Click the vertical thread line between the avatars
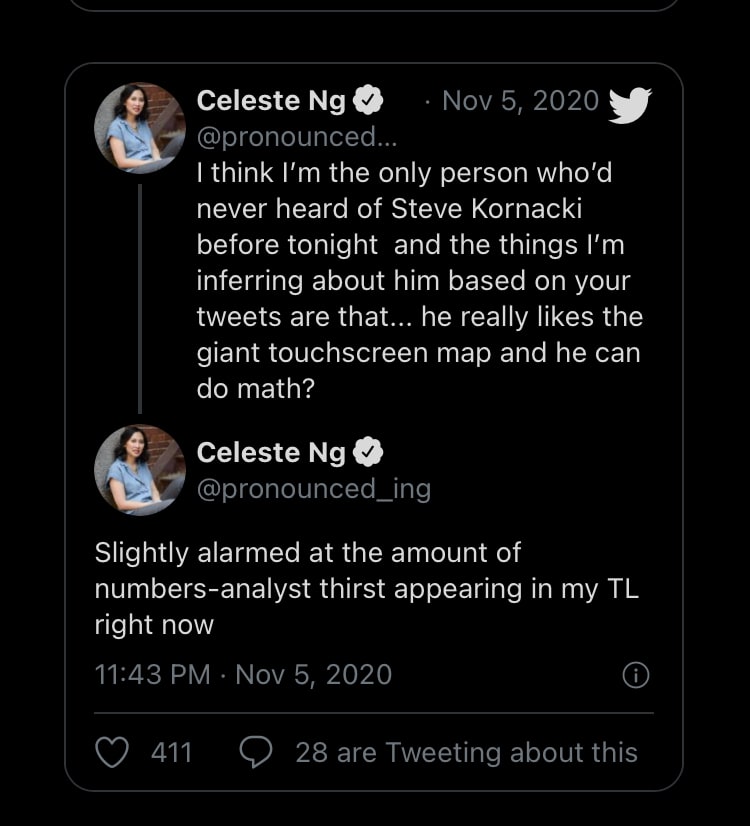Viewport: 750px width, 826px height. point(140,298)
